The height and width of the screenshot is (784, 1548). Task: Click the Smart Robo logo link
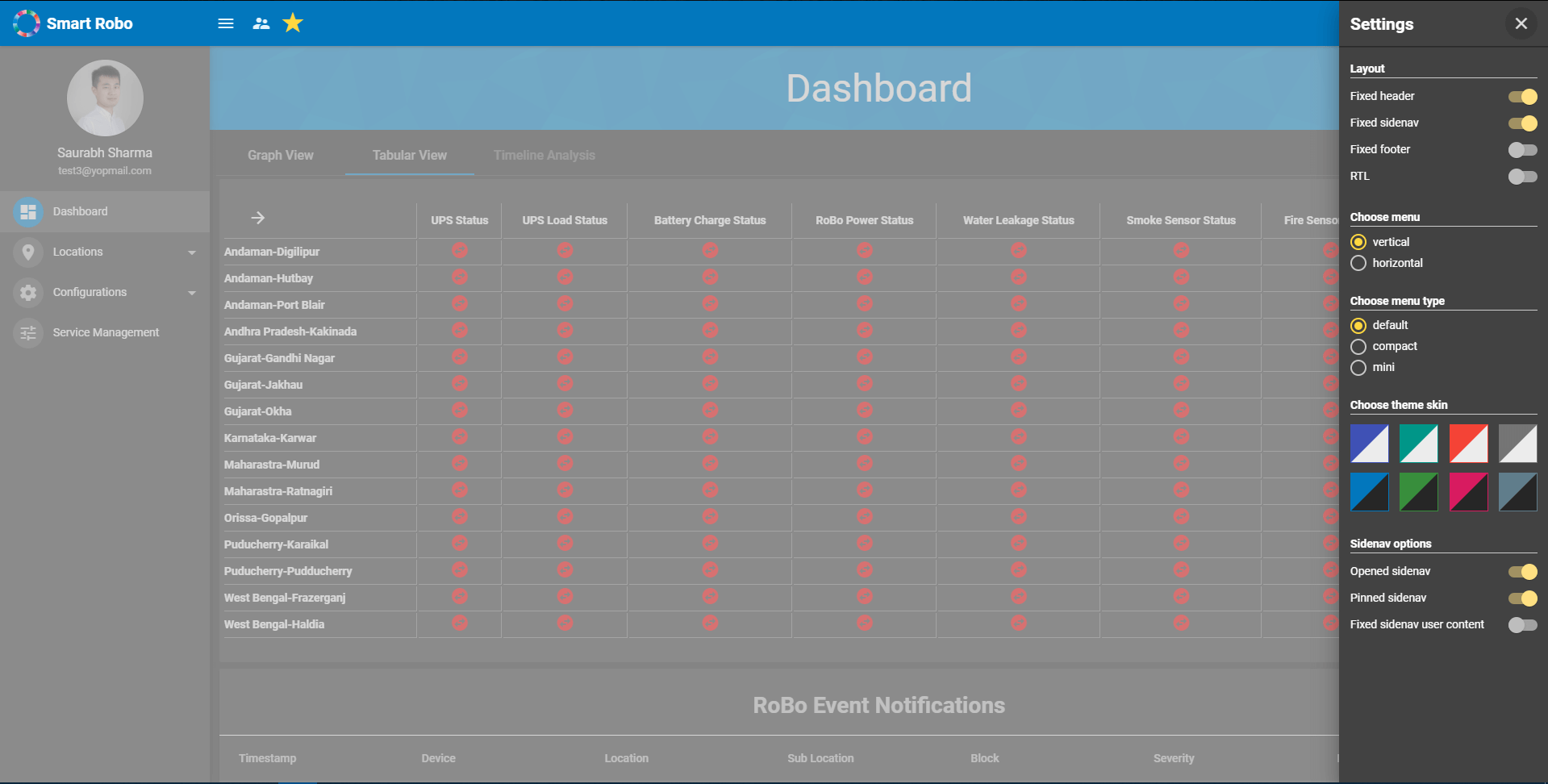[73, 23]
